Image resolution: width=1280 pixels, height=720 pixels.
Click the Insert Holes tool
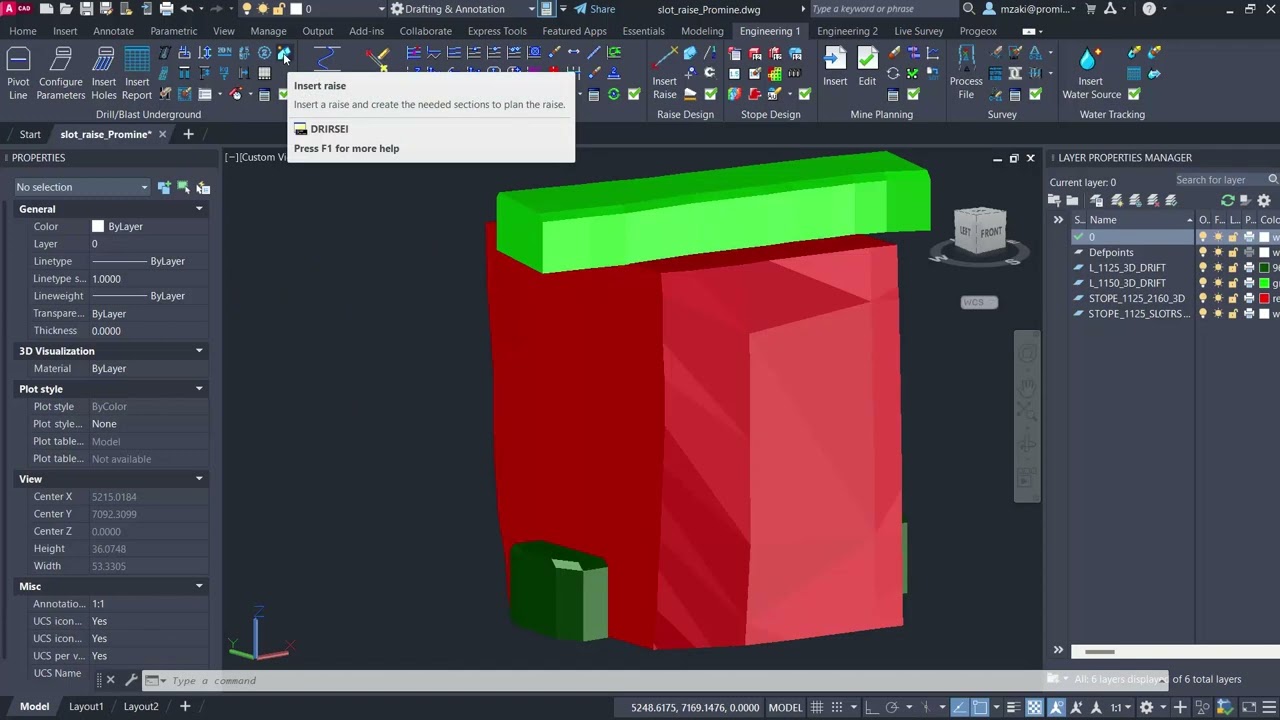[x=104, y=73]
